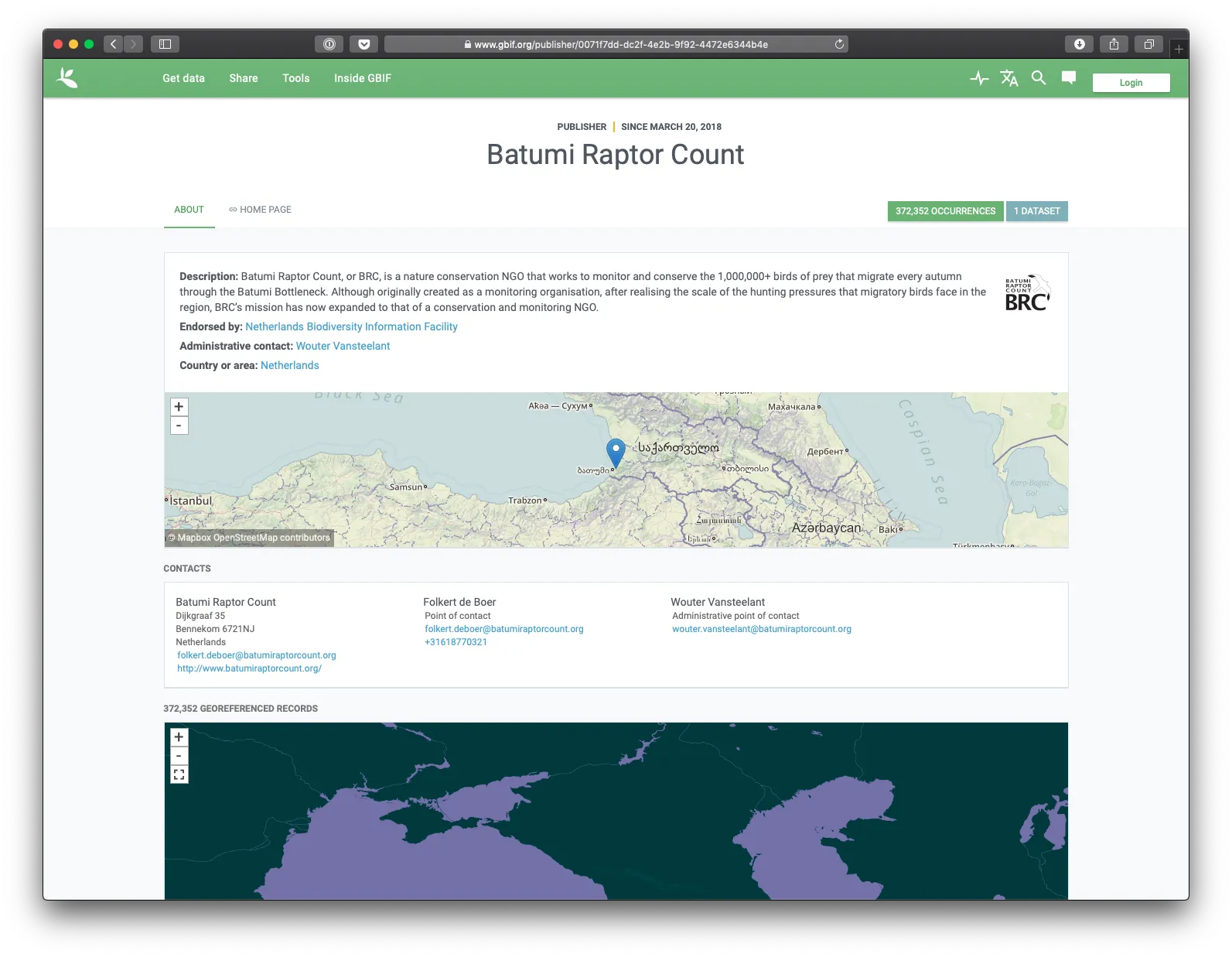
Task: Open the Tools menu
Action: [296, 78]
